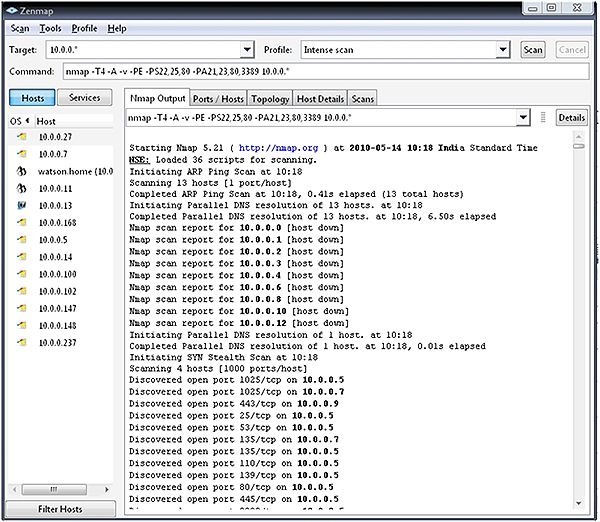Click output scrollbar up arrow

(579, 136)
